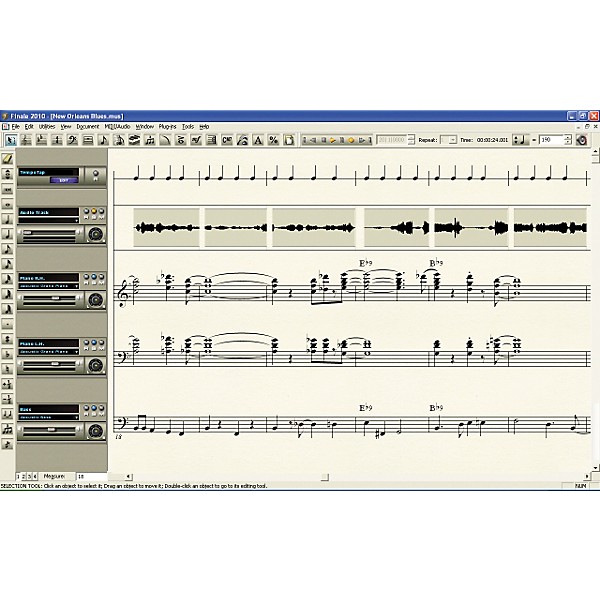Start recording with the Record button
Image resolution: width=600 pixels, height=600 pixels.
[351, 140]
